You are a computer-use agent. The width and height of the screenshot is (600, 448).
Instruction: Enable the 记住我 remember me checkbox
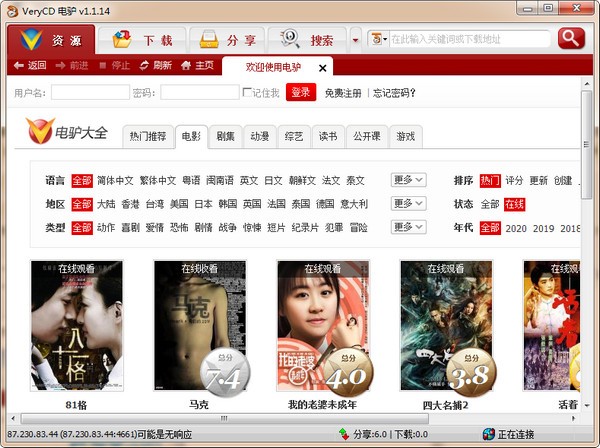coord(248,93)
